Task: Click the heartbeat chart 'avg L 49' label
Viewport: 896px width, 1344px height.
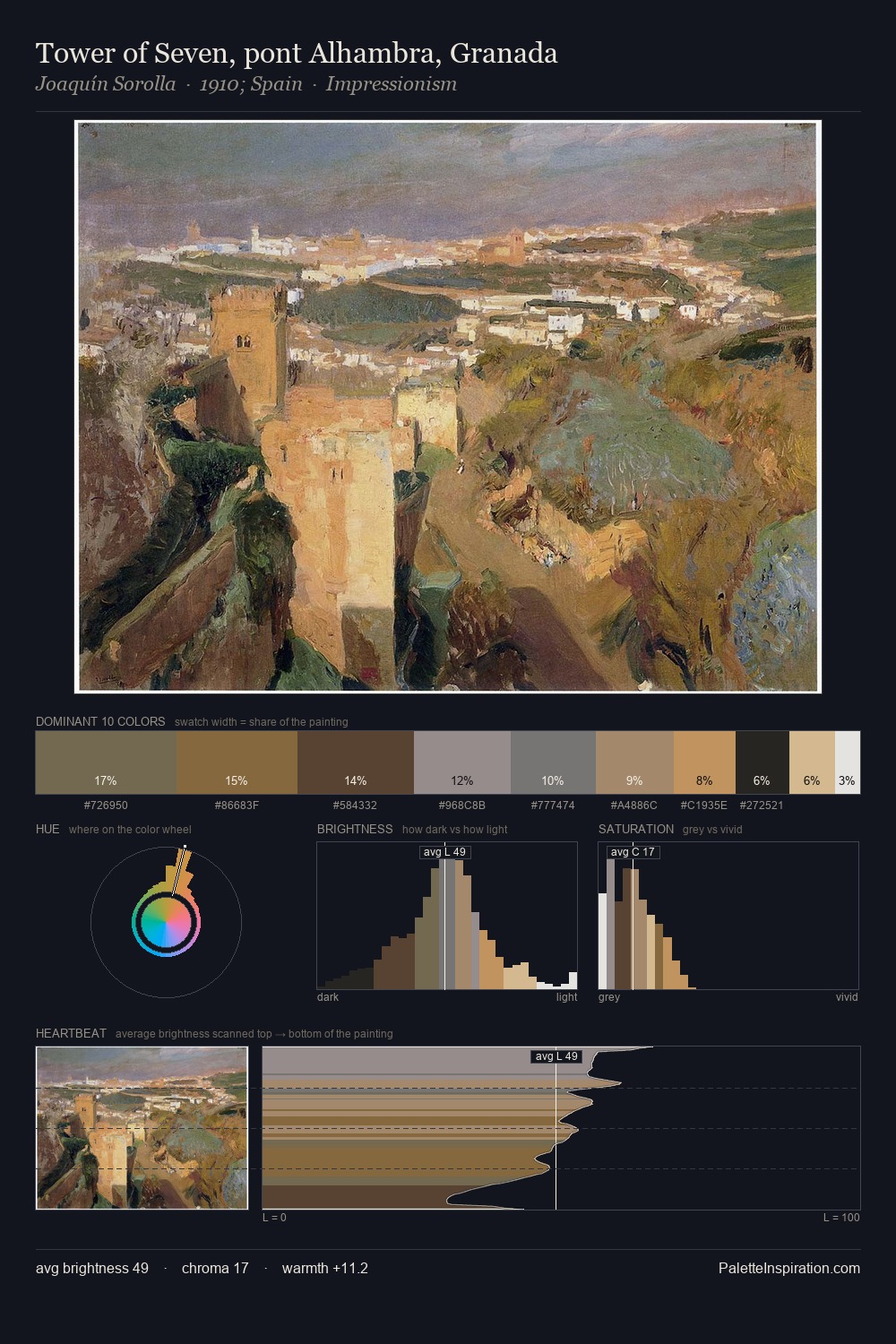Action: tap(556, 1056)
